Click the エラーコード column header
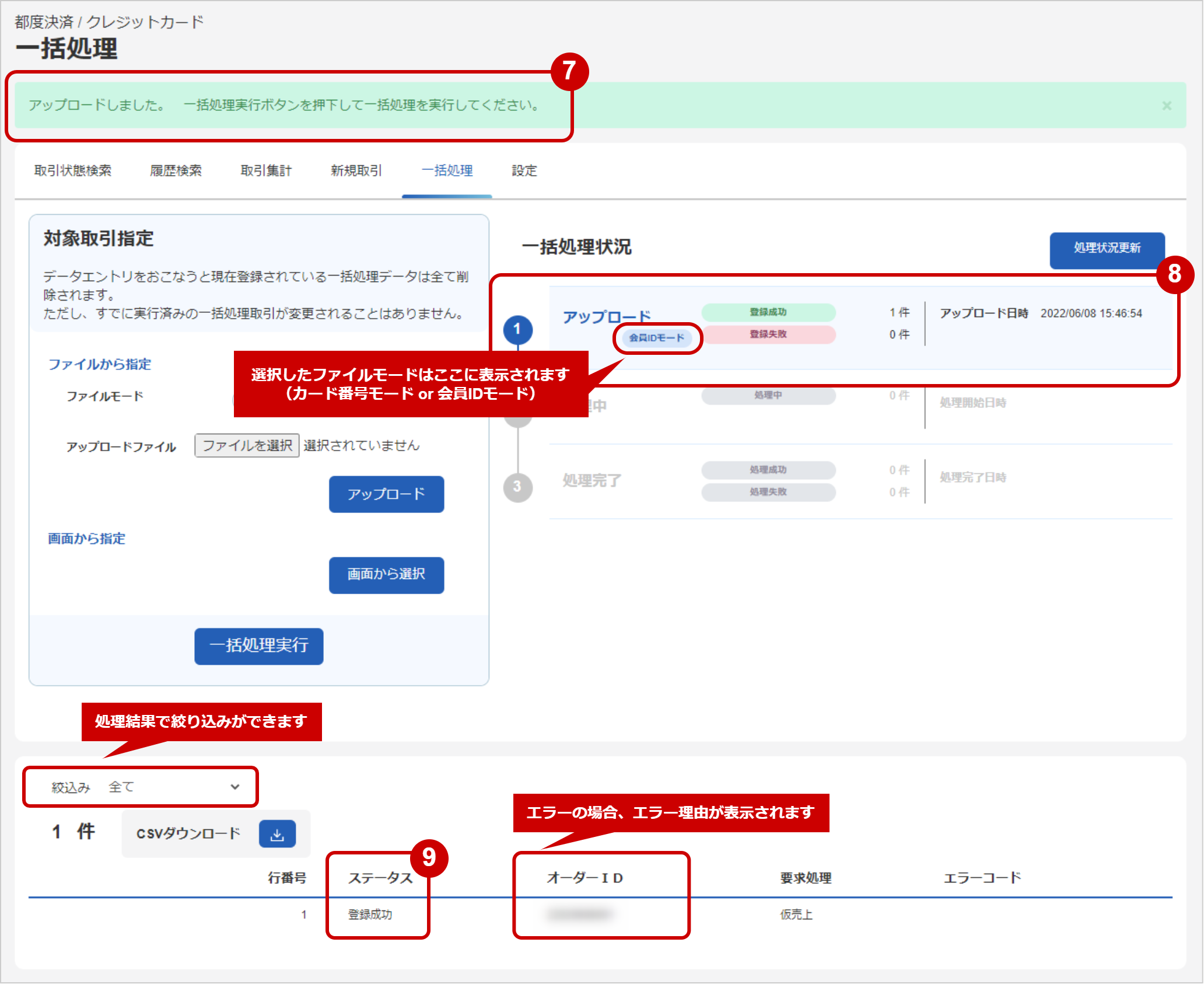This screenshot has width=1204, height=984. point(983,878)
